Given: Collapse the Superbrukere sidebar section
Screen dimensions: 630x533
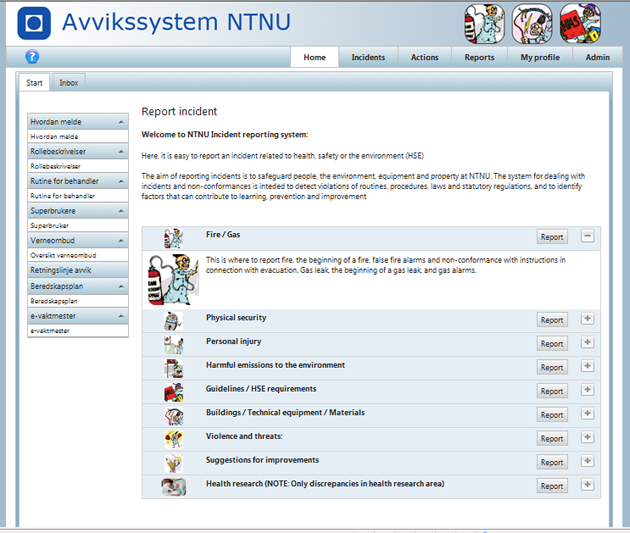Looking at the screenshot, I should (x=121, y=211).
